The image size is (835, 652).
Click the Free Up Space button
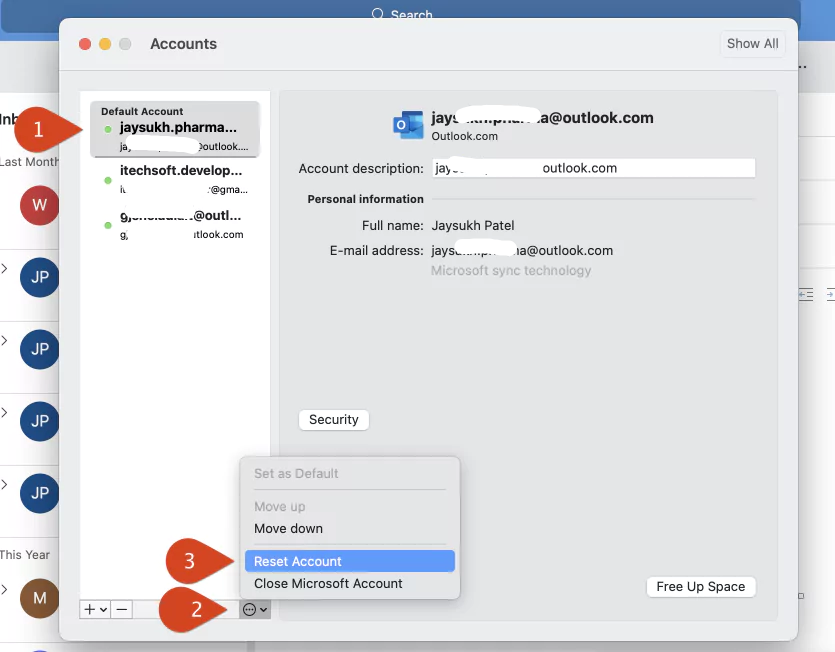point(701,586)
